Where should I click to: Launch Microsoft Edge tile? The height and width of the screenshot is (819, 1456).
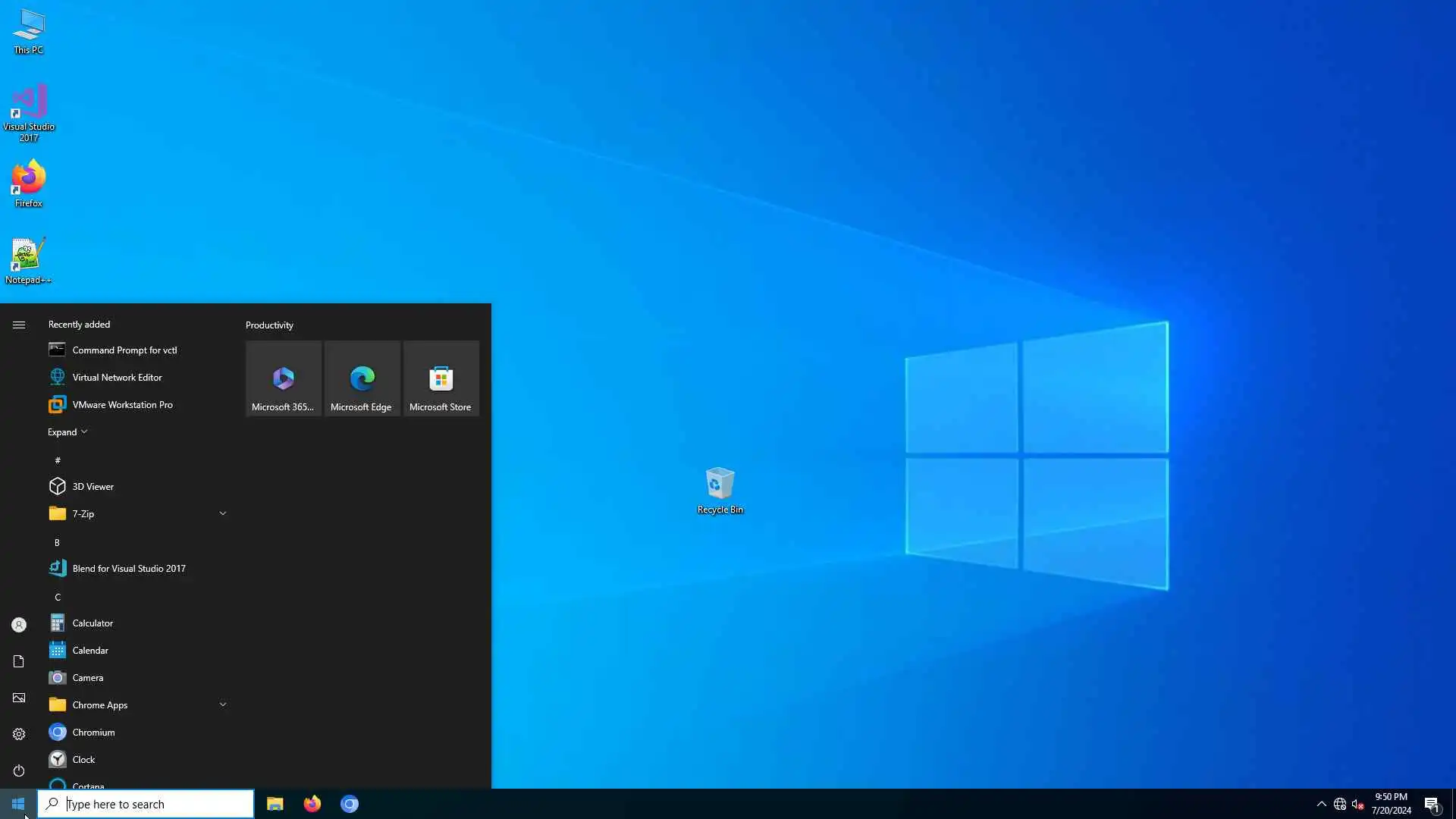click(x=362, y=378)
